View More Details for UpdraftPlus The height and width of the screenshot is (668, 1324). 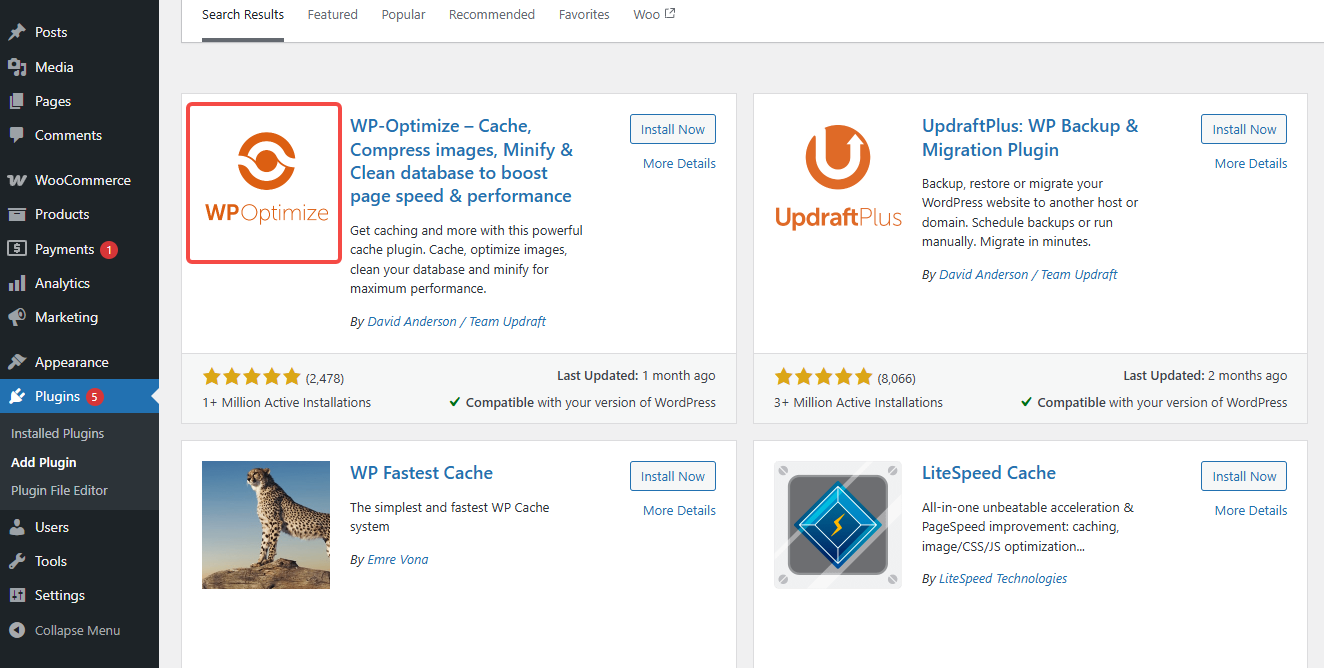click(x=1250, y=163)
